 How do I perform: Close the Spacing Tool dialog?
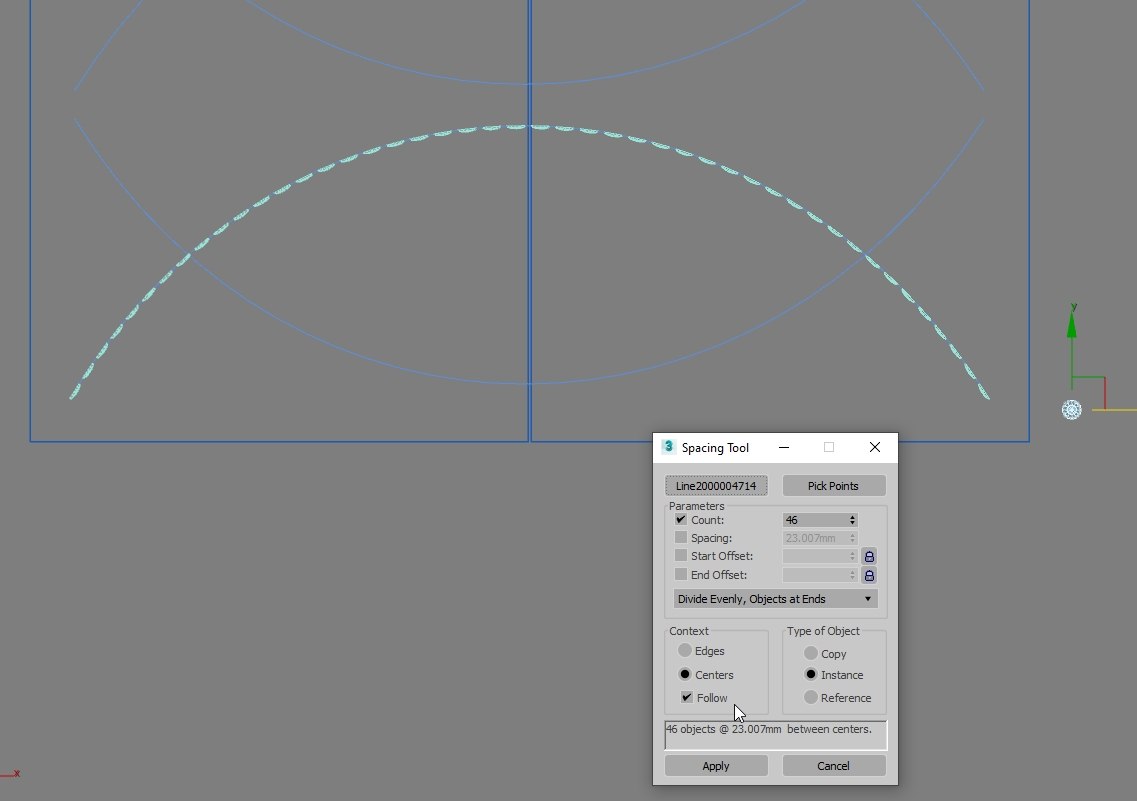pos(875,447)
